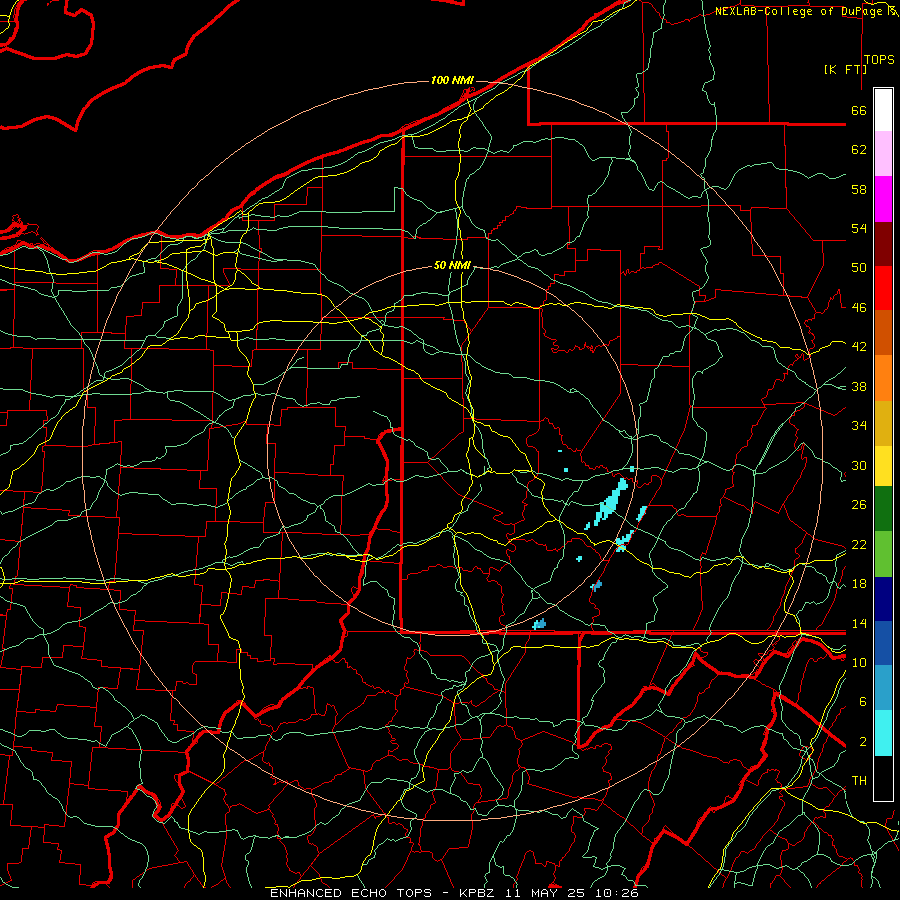Click the "[K FT]" units label
Screen dimensions: 900x900
(x=845, y=69)
